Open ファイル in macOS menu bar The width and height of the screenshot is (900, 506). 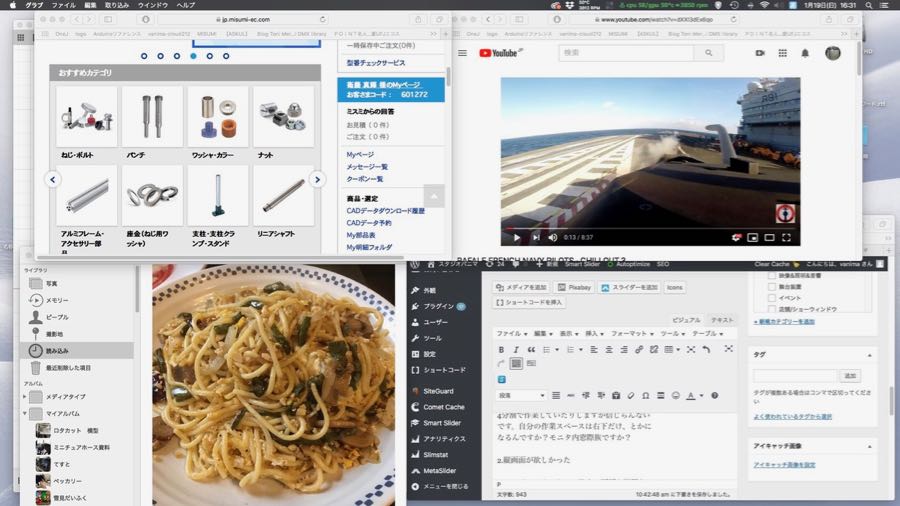(x=64, y=5)
